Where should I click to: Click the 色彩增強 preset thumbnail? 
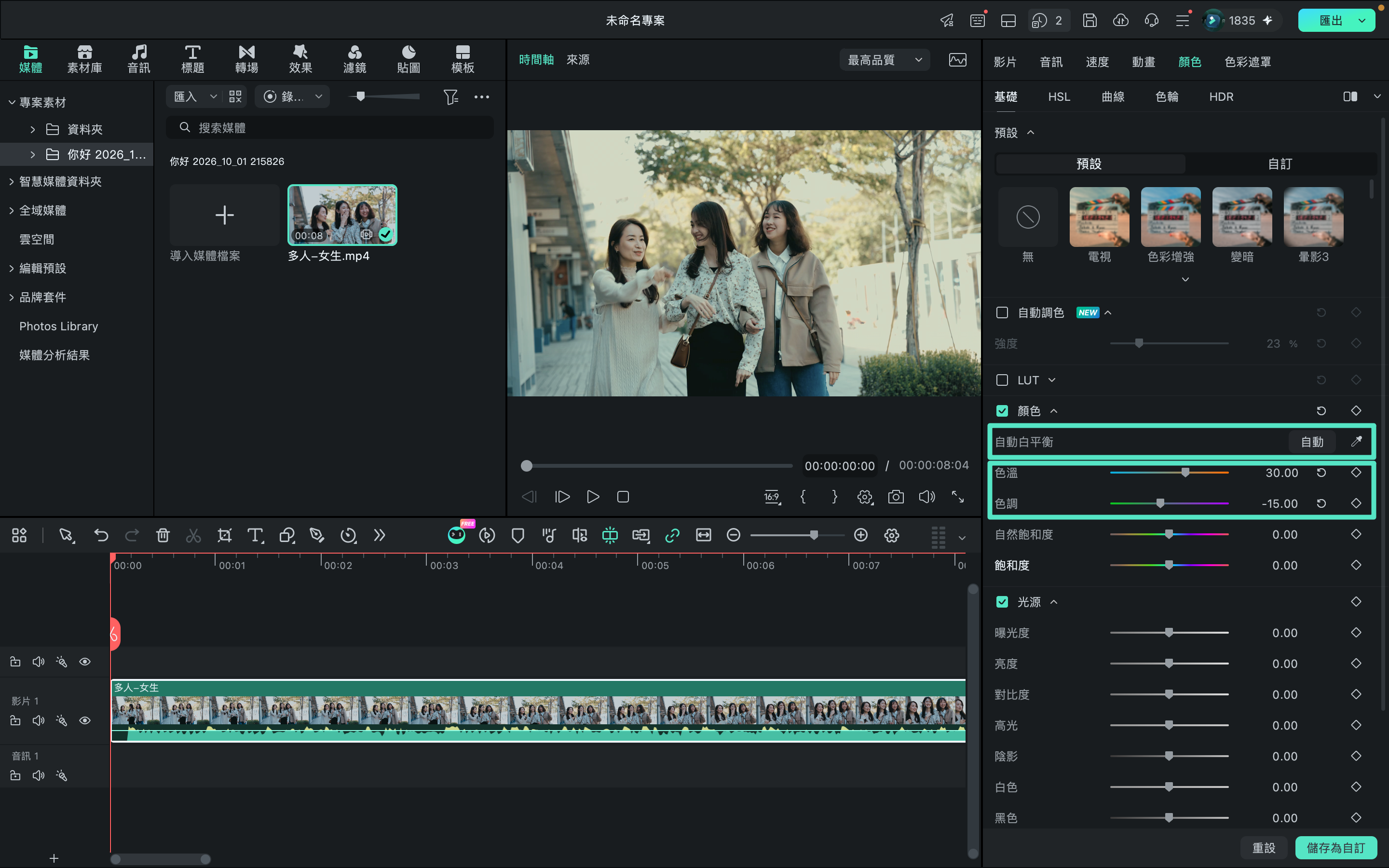pos(1171,217)
